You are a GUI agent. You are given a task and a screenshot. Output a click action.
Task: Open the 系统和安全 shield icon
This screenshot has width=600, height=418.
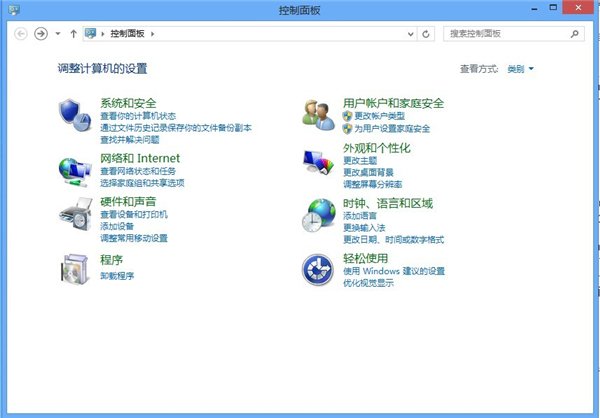pyautogui.click(x=75, y=115)
